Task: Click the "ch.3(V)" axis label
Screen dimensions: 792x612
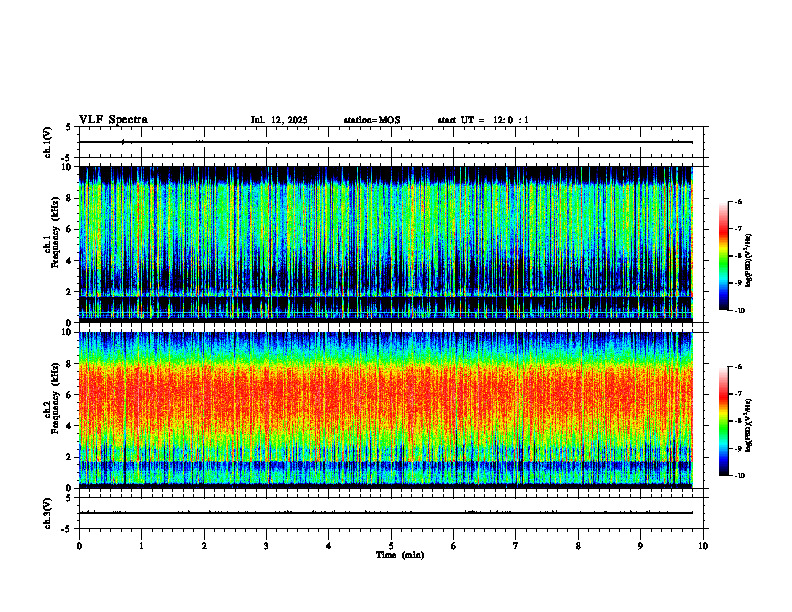Action: 48,513
